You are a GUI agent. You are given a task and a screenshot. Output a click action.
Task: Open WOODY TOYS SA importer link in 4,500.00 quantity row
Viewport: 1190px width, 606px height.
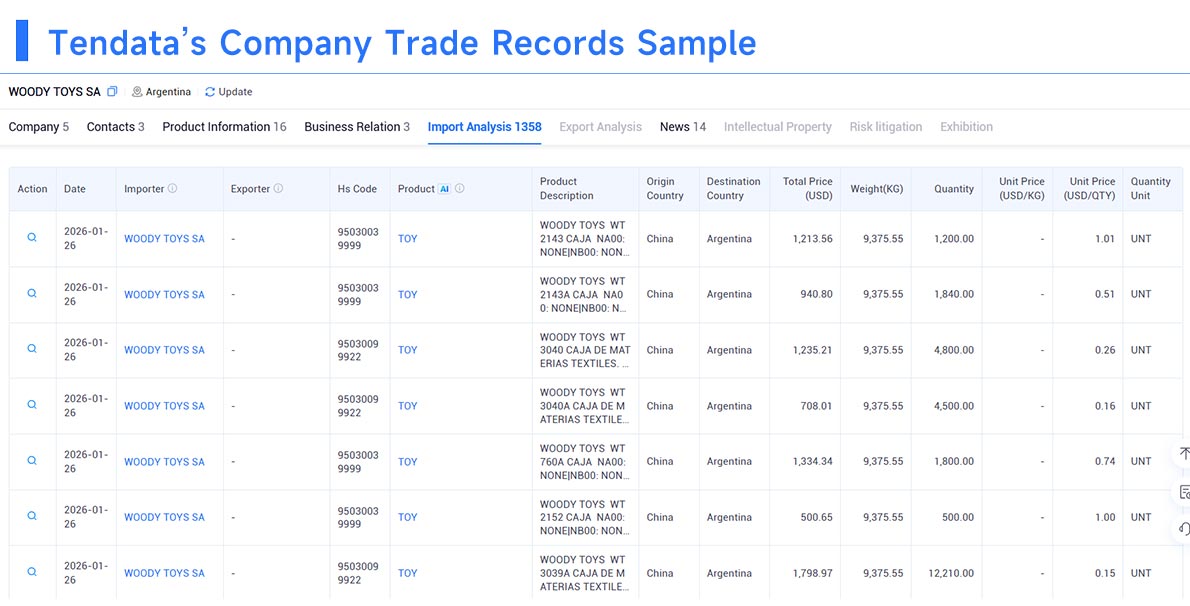click(165, 406)
